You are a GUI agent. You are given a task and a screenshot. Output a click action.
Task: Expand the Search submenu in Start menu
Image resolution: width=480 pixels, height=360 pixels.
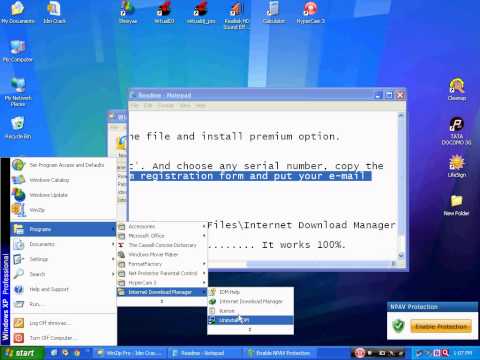pyautogui.click(x=63, y=274)
